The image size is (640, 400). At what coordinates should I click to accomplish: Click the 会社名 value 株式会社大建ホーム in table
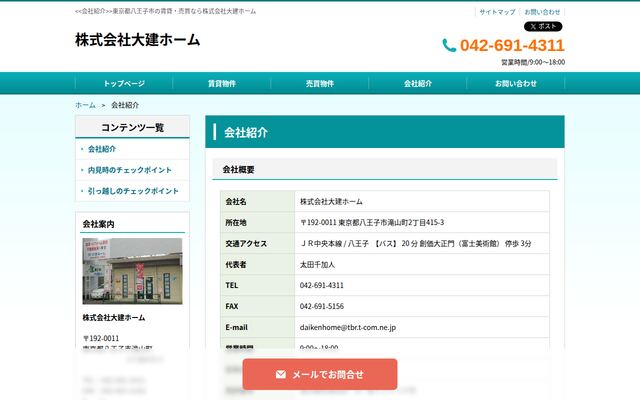331,202
